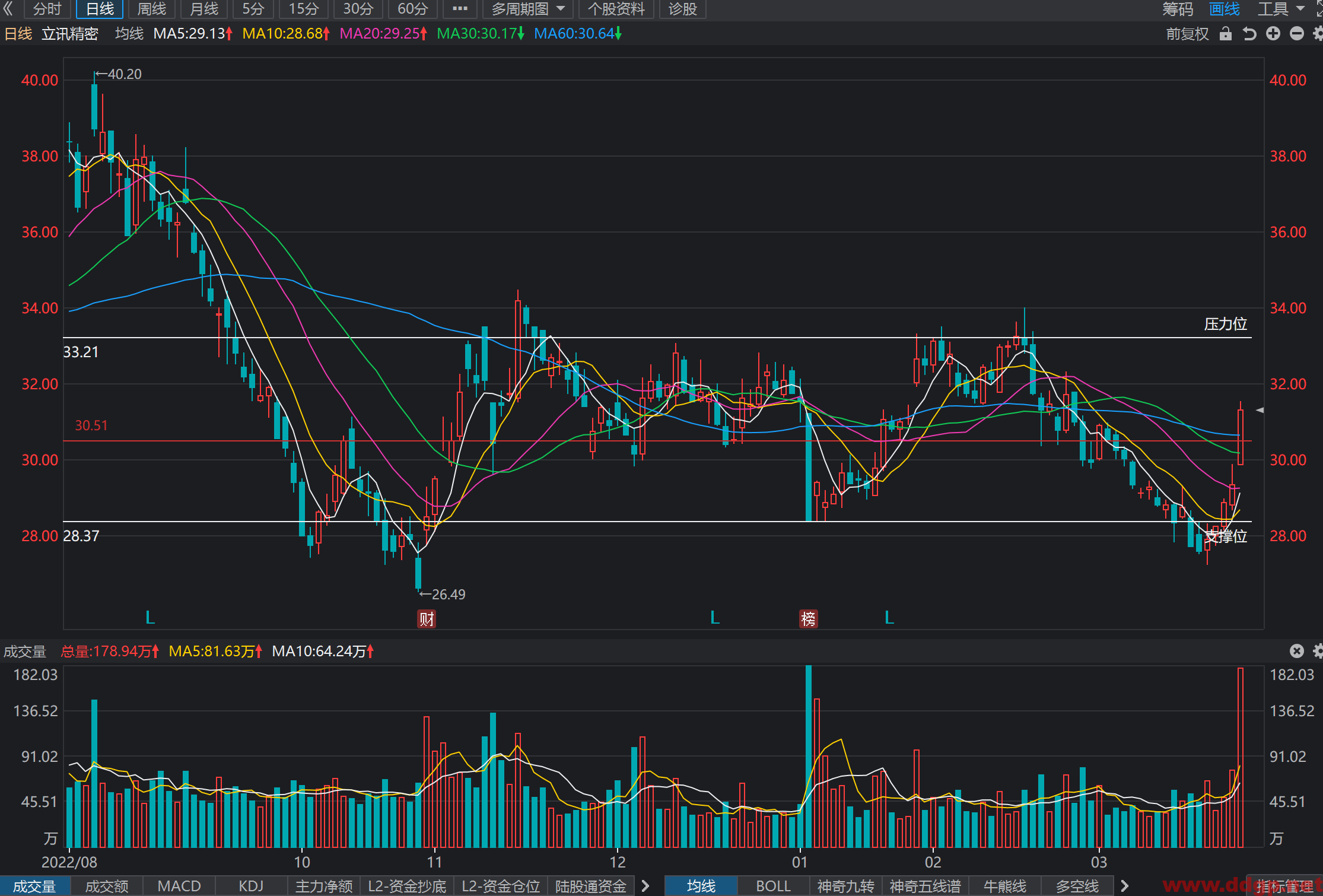
Task: Switch main overlay to 神奇五线谱
Action: click(926, 886)
